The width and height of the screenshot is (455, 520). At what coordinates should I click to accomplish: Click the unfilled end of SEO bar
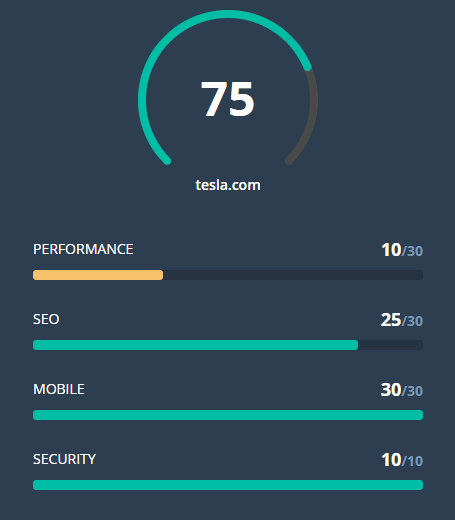click(391, 345)
